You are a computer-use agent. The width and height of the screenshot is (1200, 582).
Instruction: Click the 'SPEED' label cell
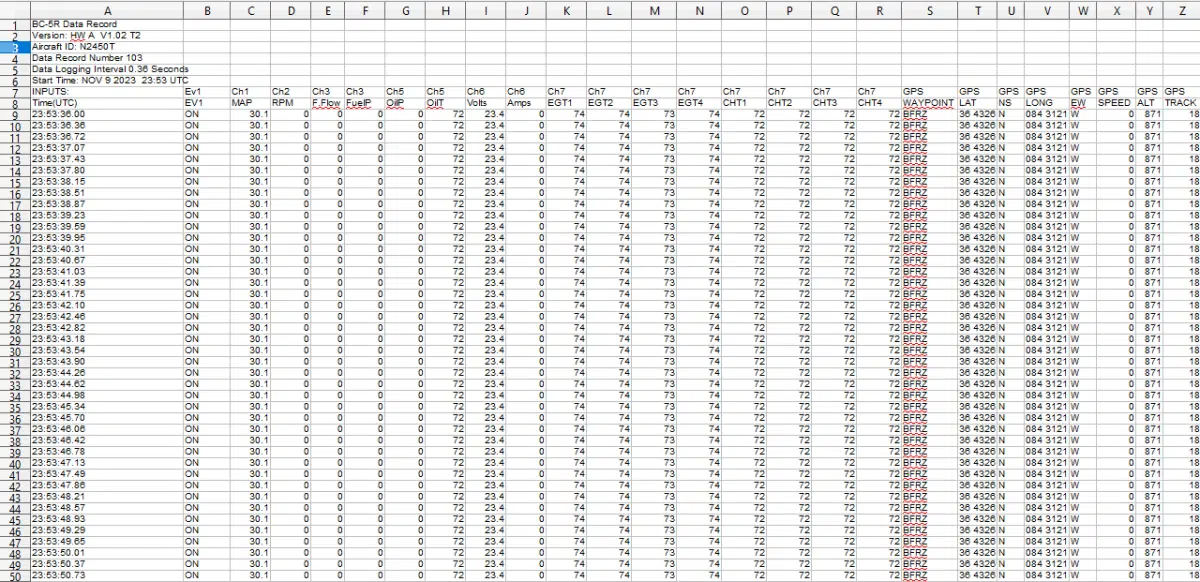[1115, 102]
